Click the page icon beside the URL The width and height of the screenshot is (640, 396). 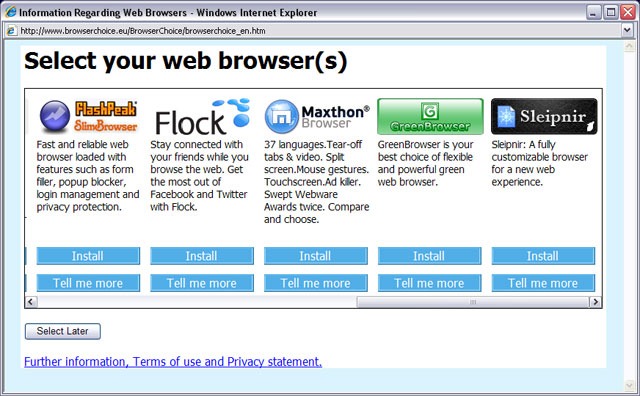11,31
